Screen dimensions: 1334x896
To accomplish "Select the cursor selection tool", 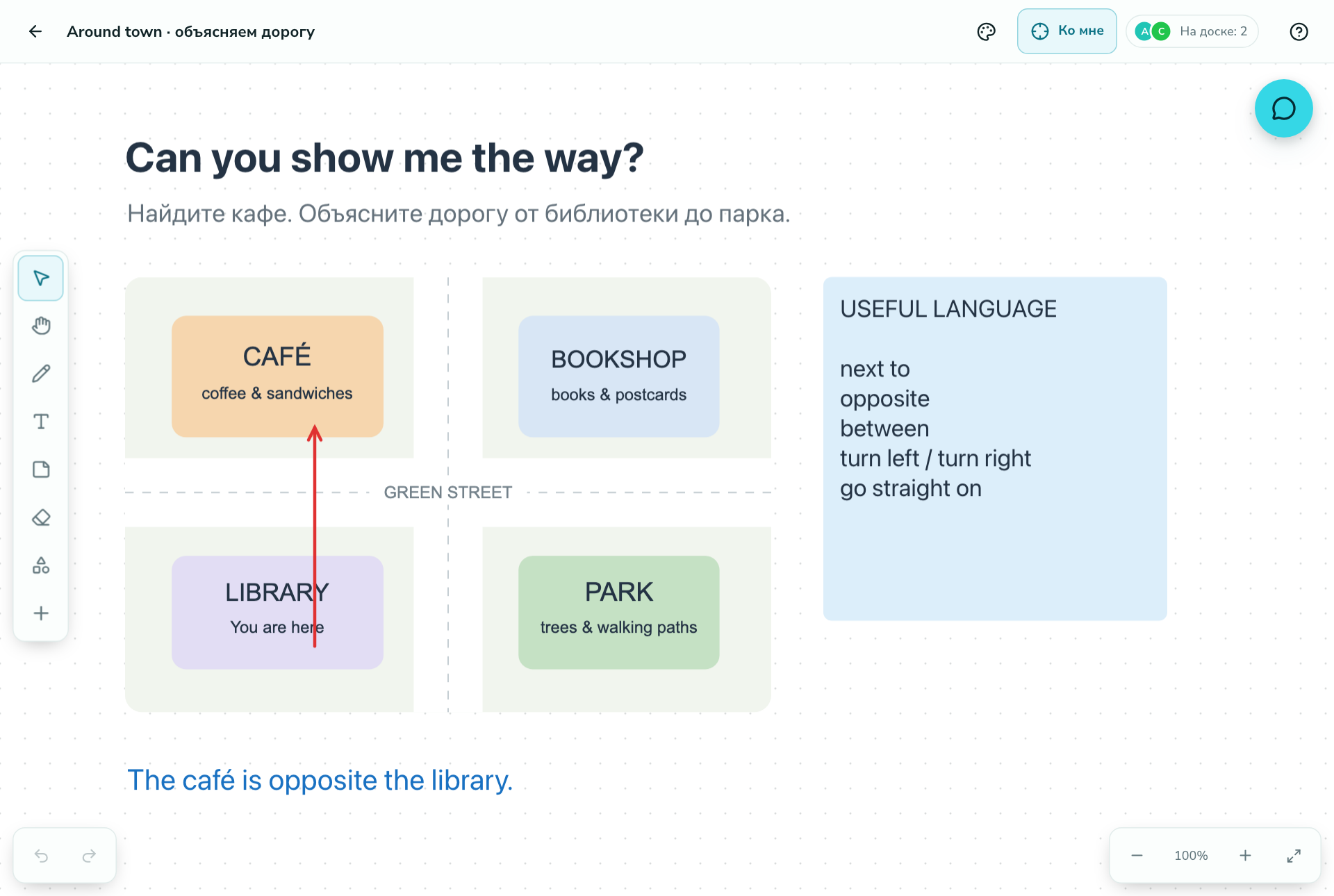I will click(41, 279).
